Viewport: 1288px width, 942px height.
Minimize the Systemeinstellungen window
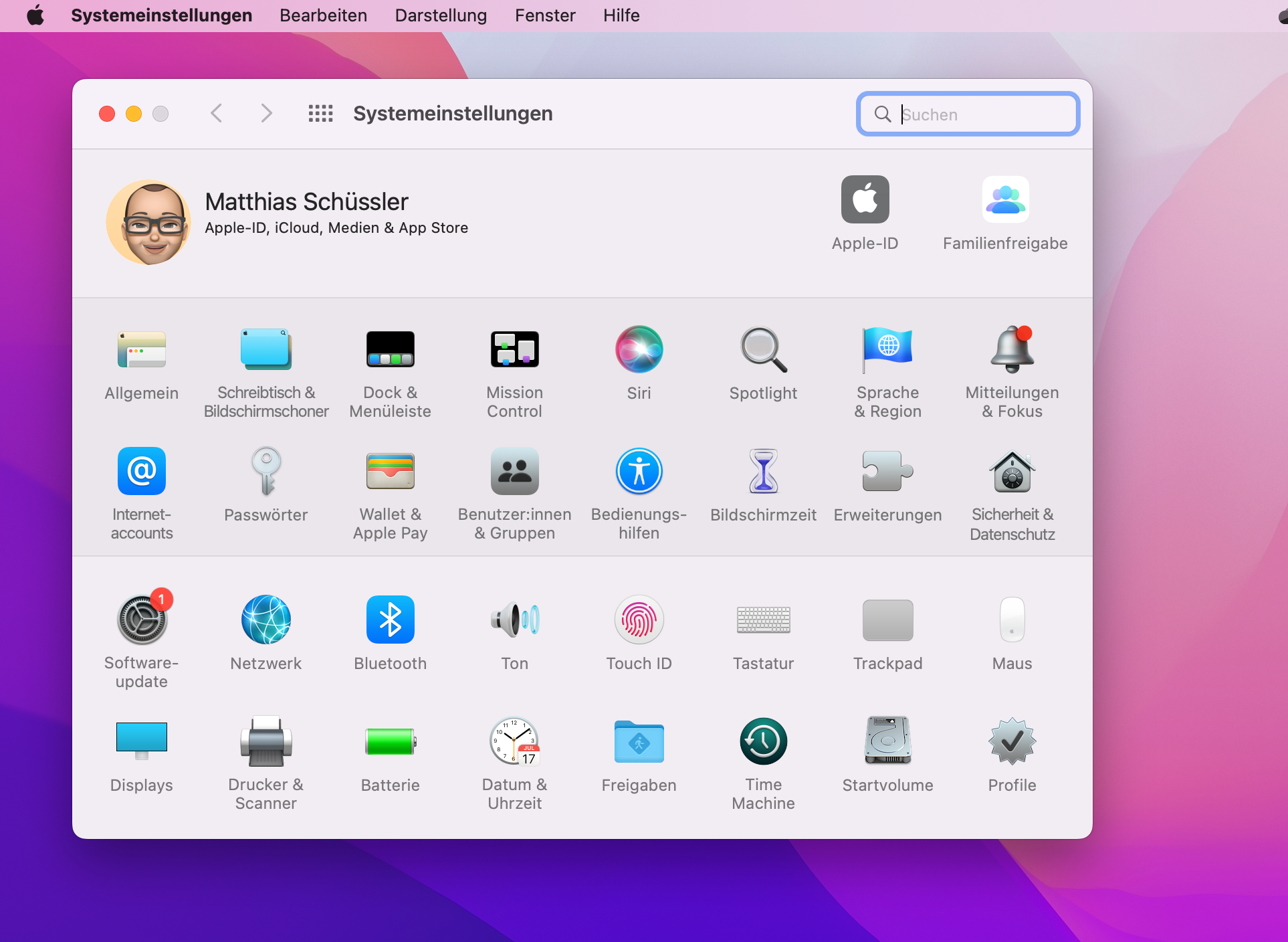(134, 114)
